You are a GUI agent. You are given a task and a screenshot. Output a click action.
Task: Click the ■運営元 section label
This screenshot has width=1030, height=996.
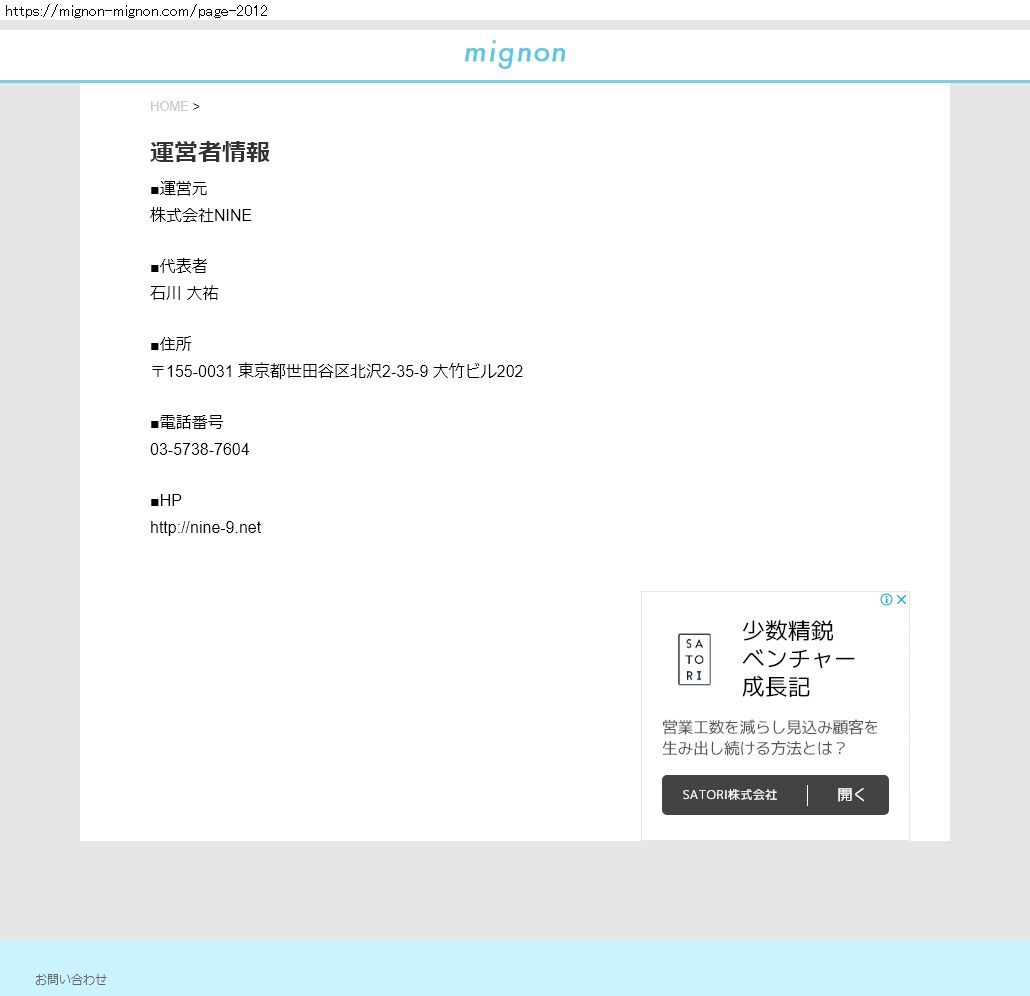tap(179, 189)
